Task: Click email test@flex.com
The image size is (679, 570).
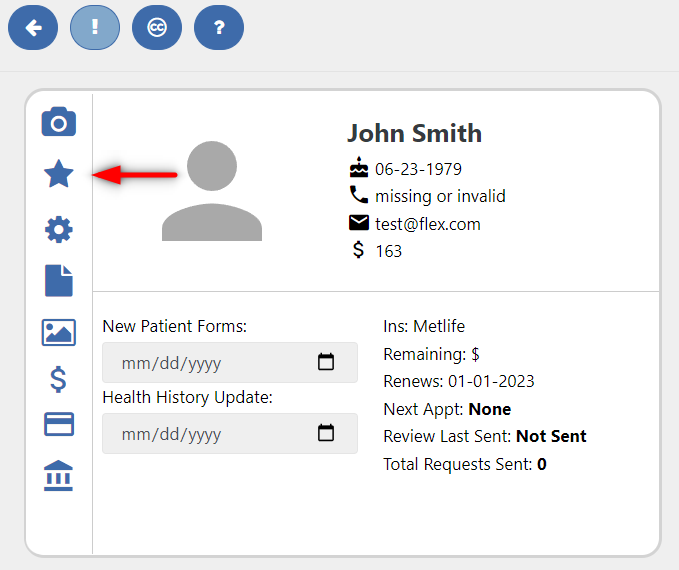Action: point(428,224)
